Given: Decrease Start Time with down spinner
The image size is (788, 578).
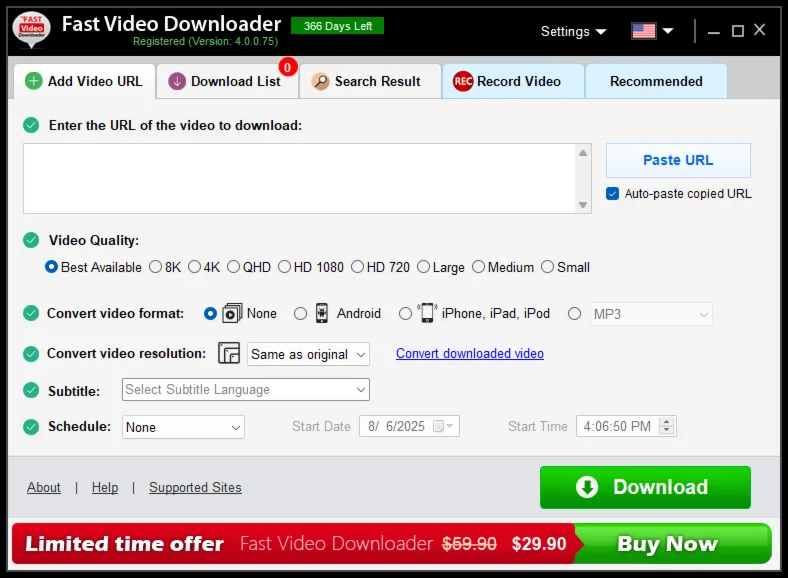Looking at the screenshot, I should click(x=667, y=430).
